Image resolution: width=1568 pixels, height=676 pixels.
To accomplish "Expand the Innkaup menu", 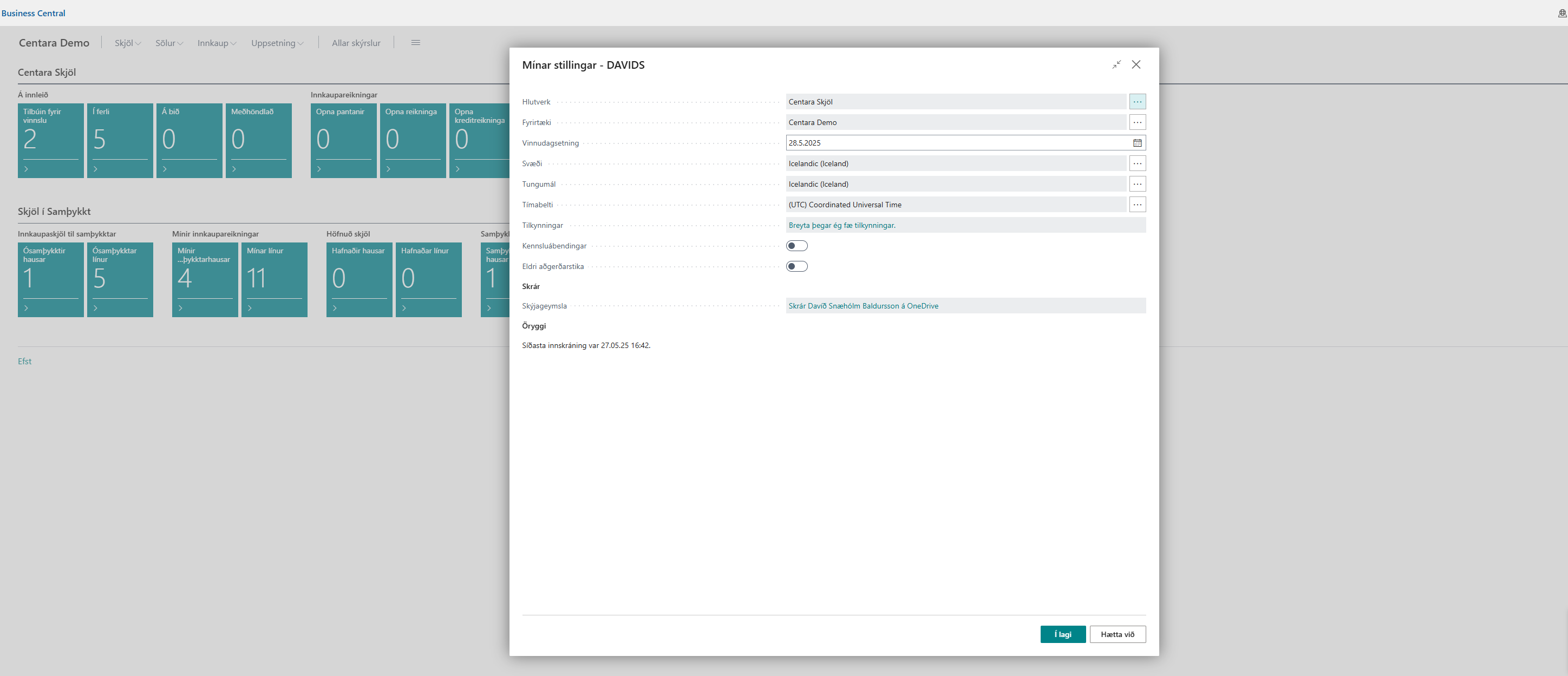I will tap(217, 43).
